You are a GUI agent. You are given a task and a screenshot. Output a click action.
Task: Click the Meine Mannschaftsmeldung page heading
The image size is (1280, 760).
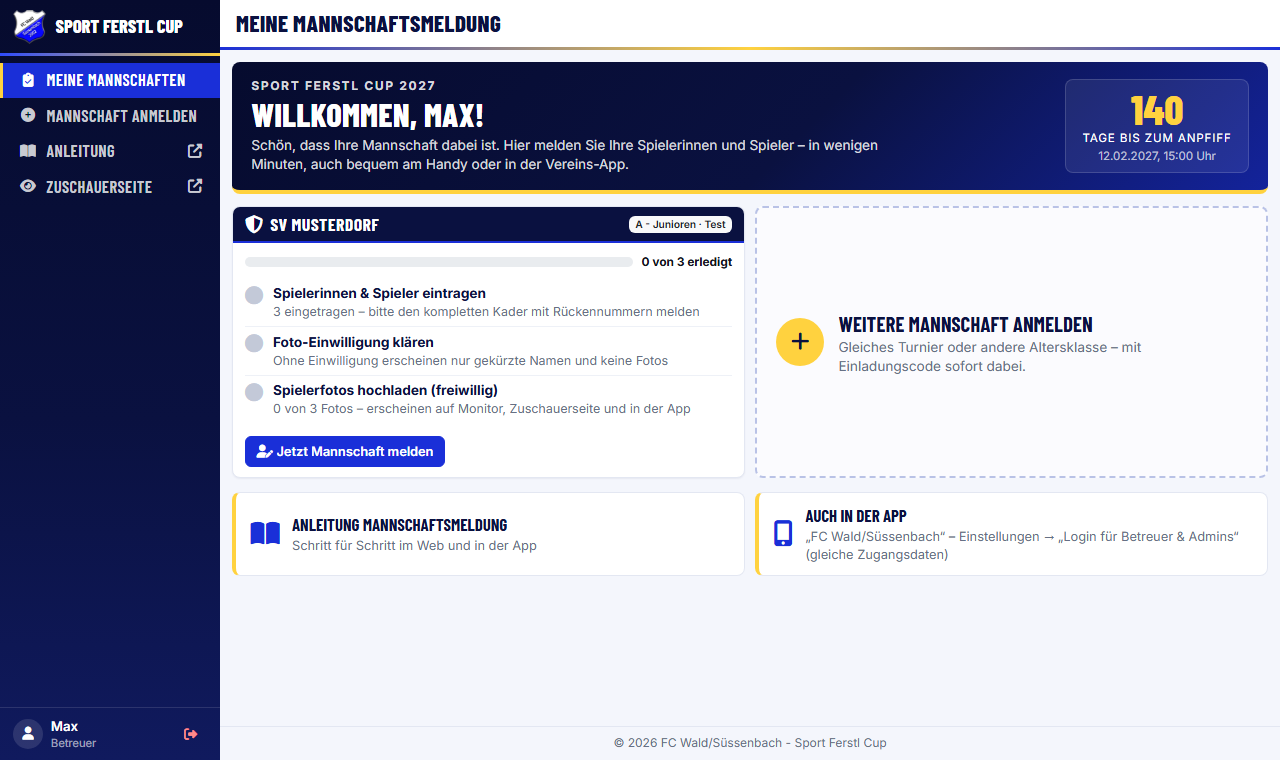point(368,24)
